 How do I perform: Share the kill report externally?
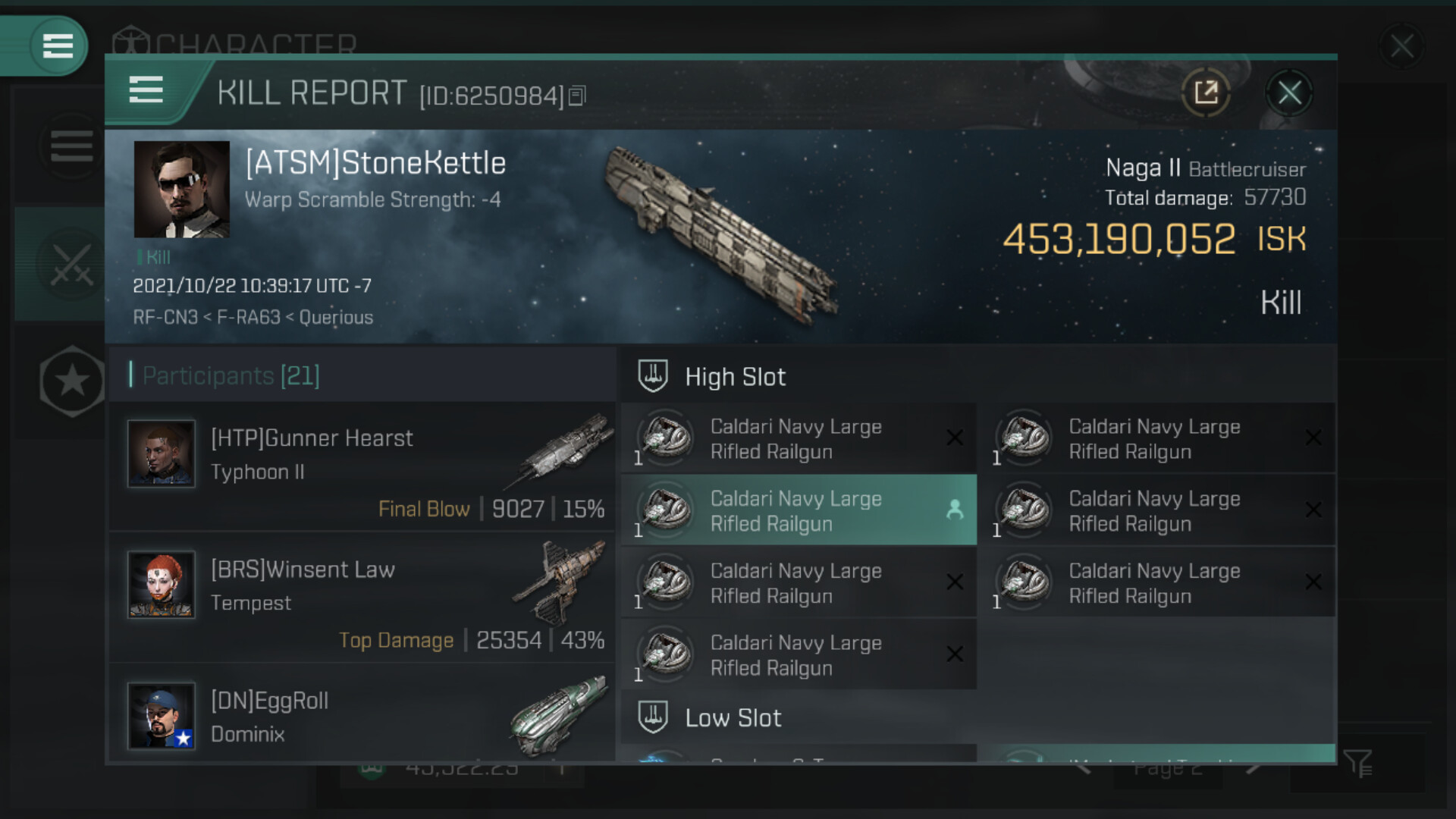[1205, 93]
